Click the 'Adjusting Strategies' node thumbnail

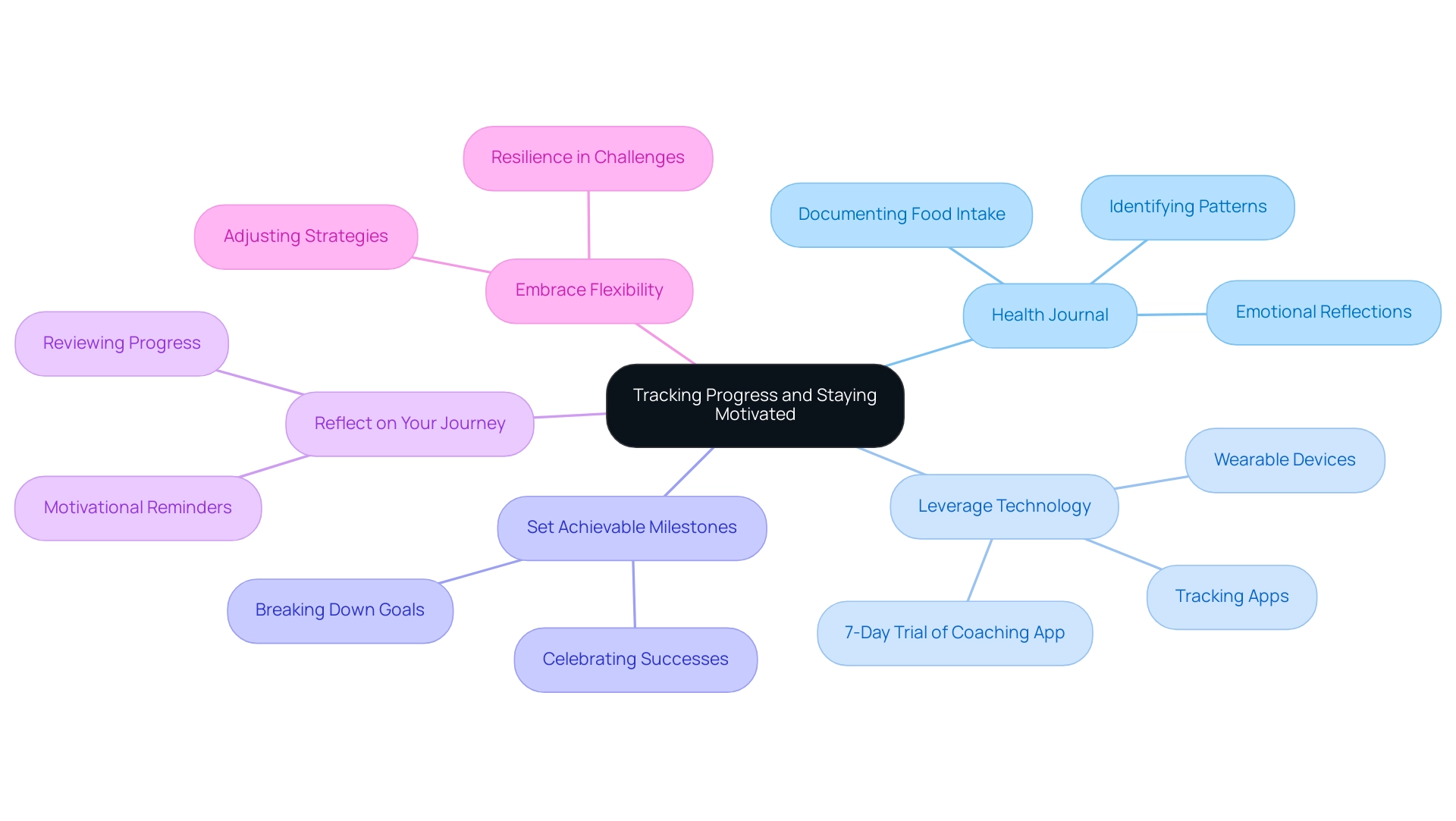point(303,234)
